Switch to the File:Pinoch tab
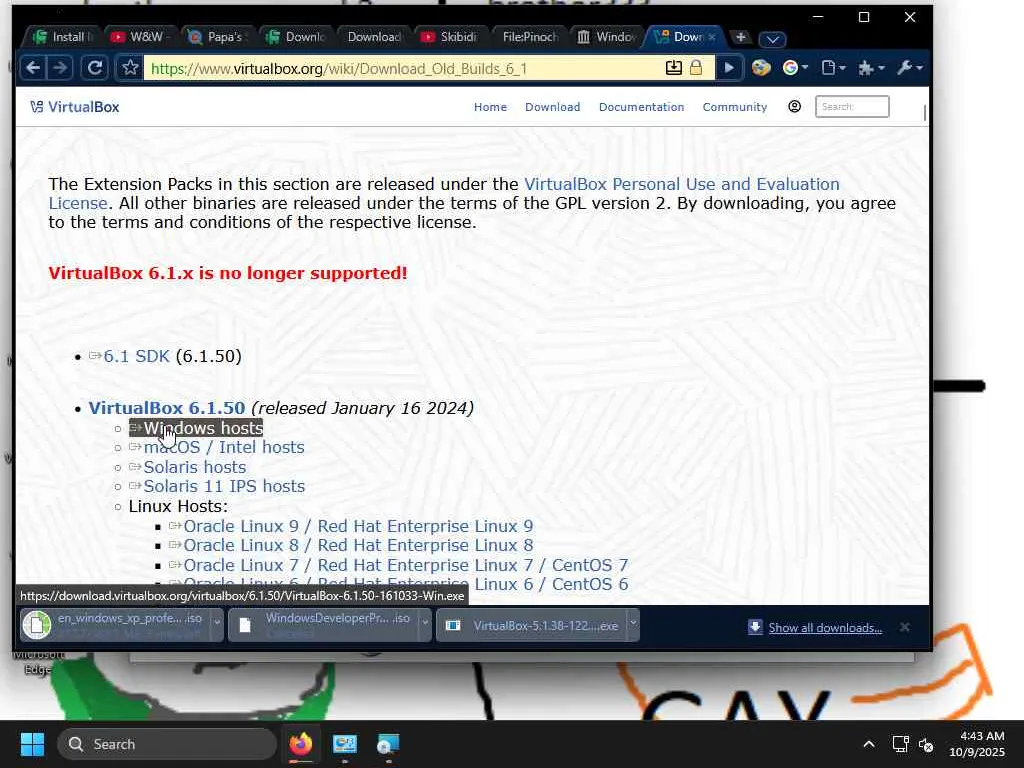This screenshot has width=1024, height=768. 528,37
